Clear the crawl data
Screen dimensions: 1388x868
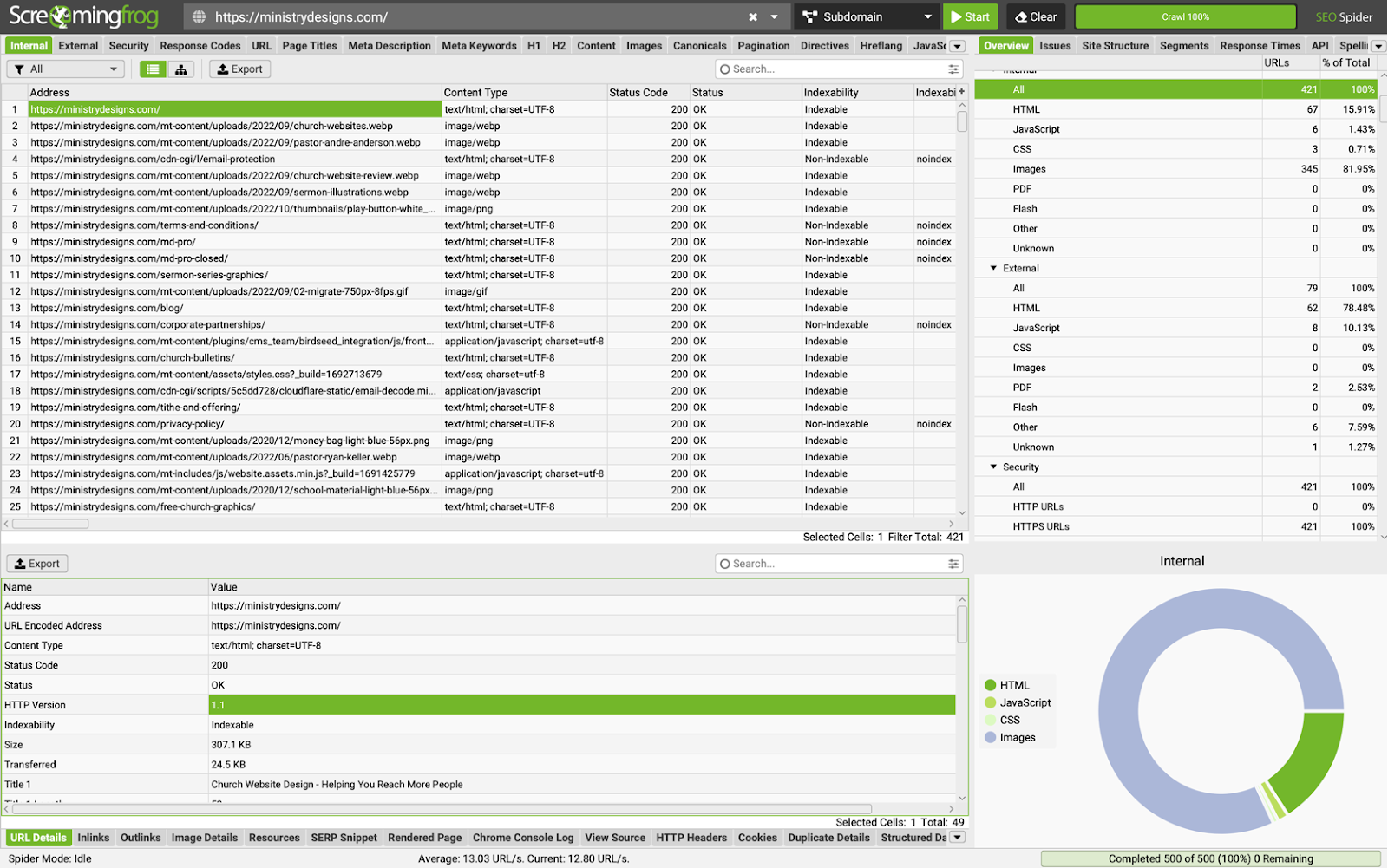(1037, 16)
